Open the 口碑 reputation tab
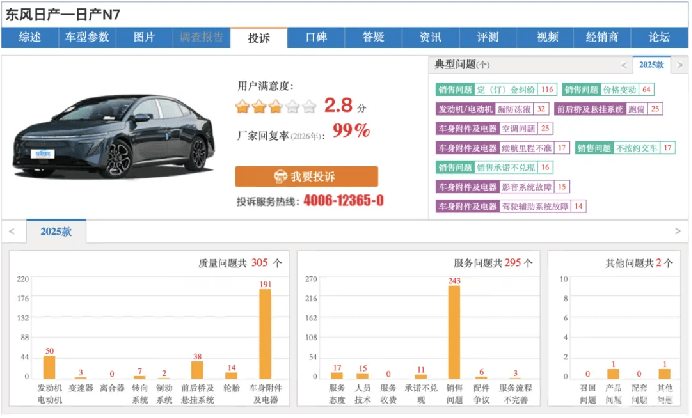This screenshot has height=418, width=692. pos(316,38)
